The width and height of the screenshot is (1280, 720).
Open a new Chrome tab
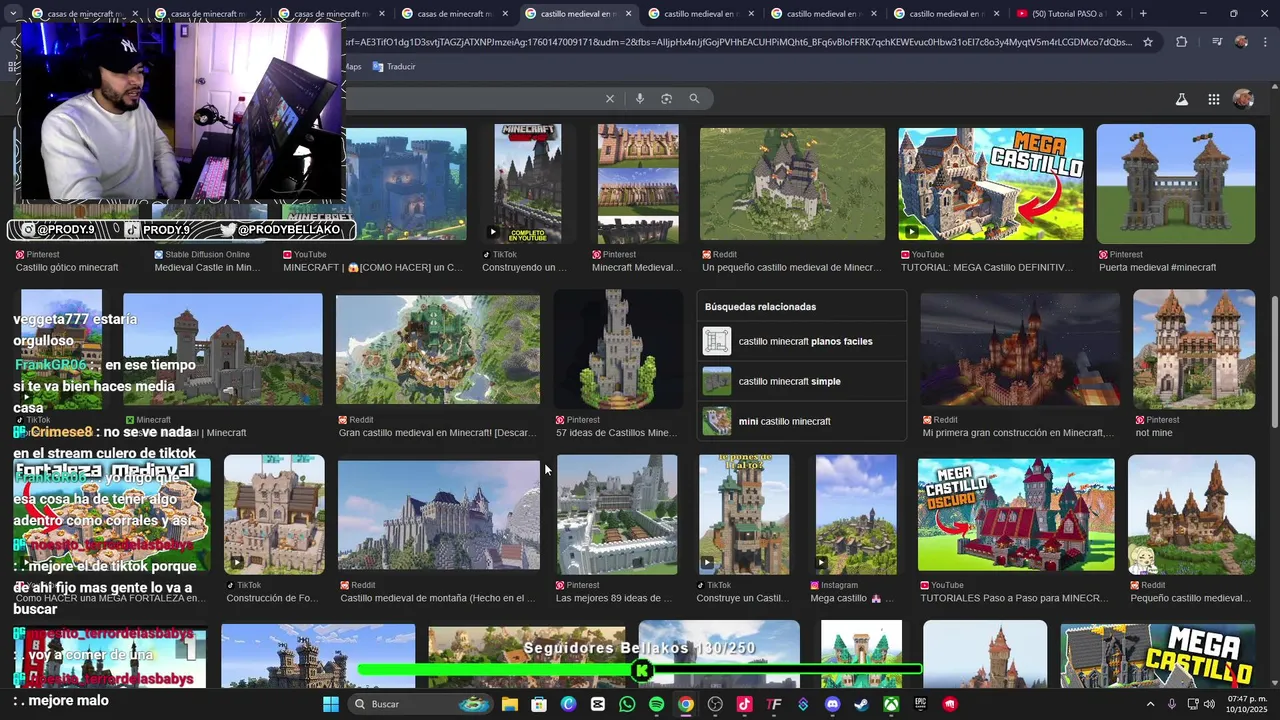[1143, 14]
